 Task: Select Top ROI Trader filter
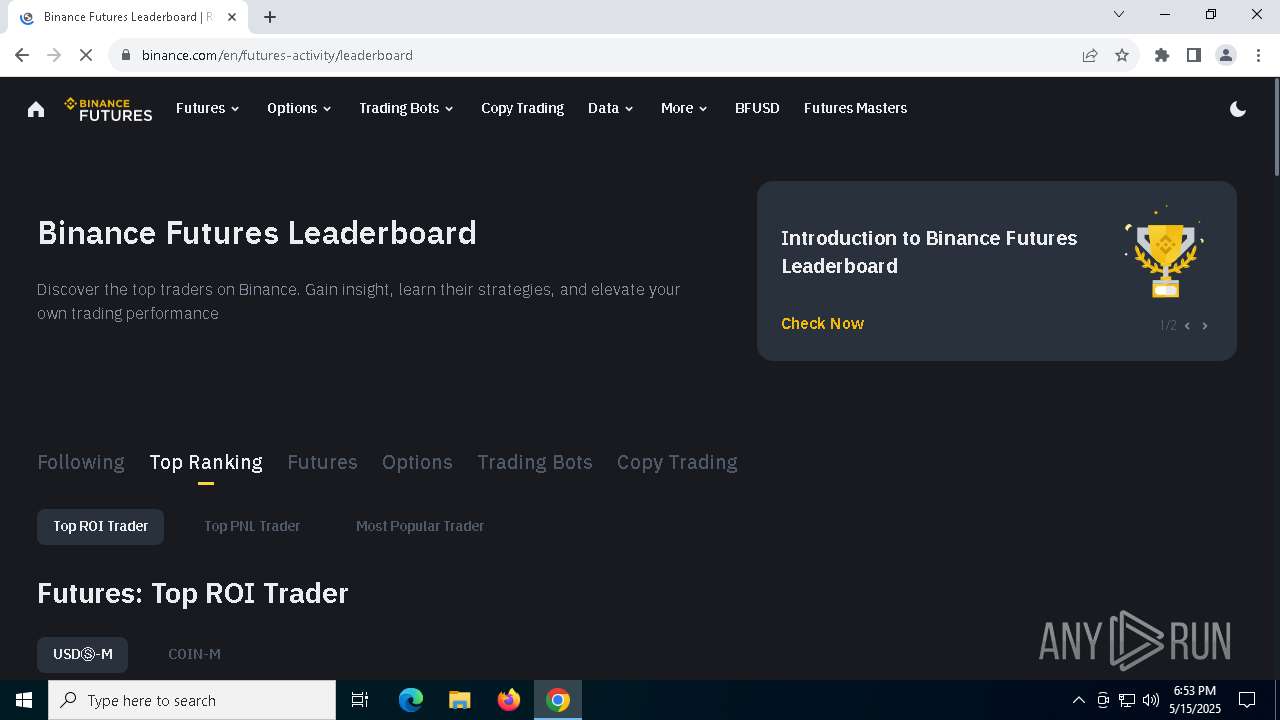click(x=100, y=526)
